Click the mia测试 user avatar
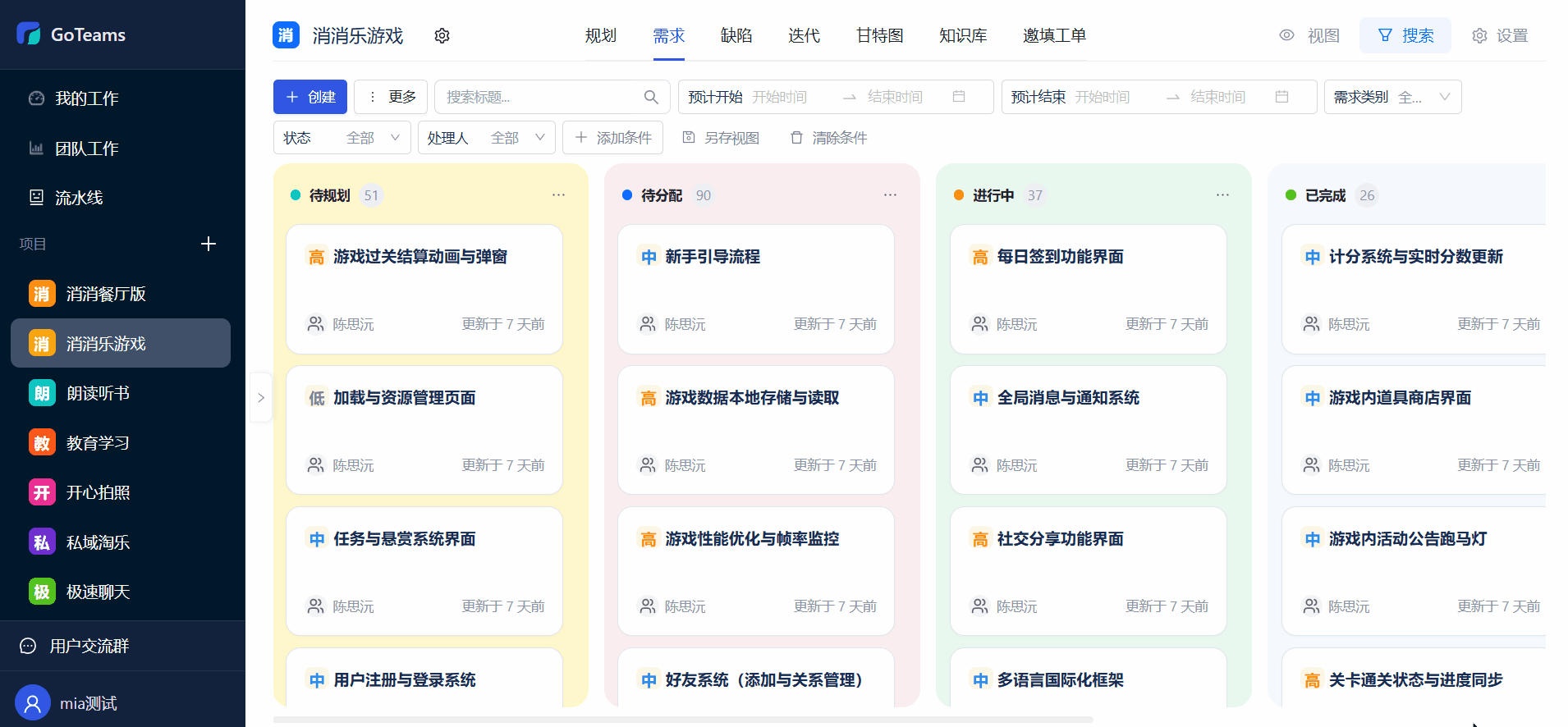The height and width of the screenshot is (727, 1568). [x=33, y=703]
